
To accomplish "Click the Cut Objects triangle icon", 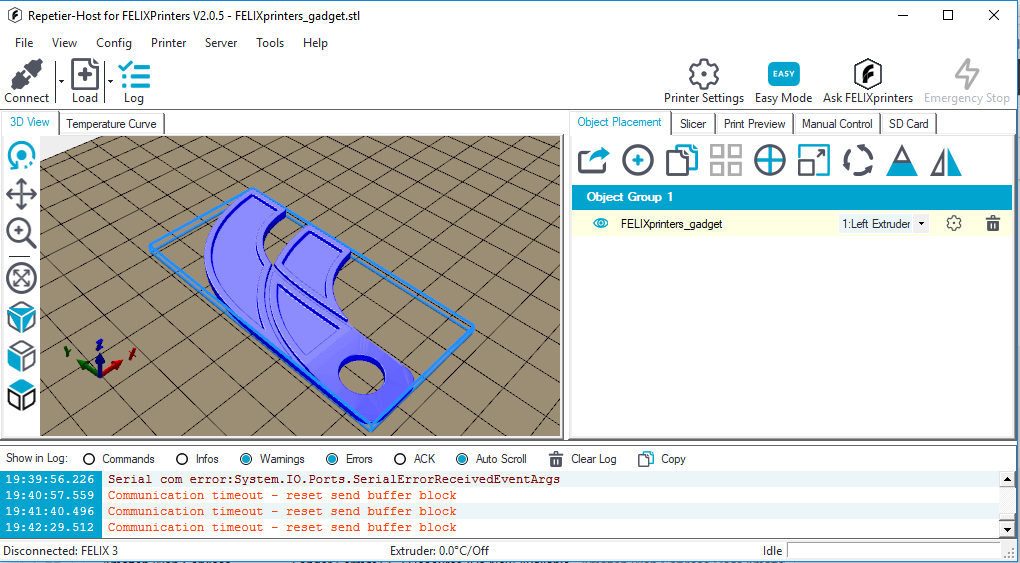I will click(x=902, y=160).
